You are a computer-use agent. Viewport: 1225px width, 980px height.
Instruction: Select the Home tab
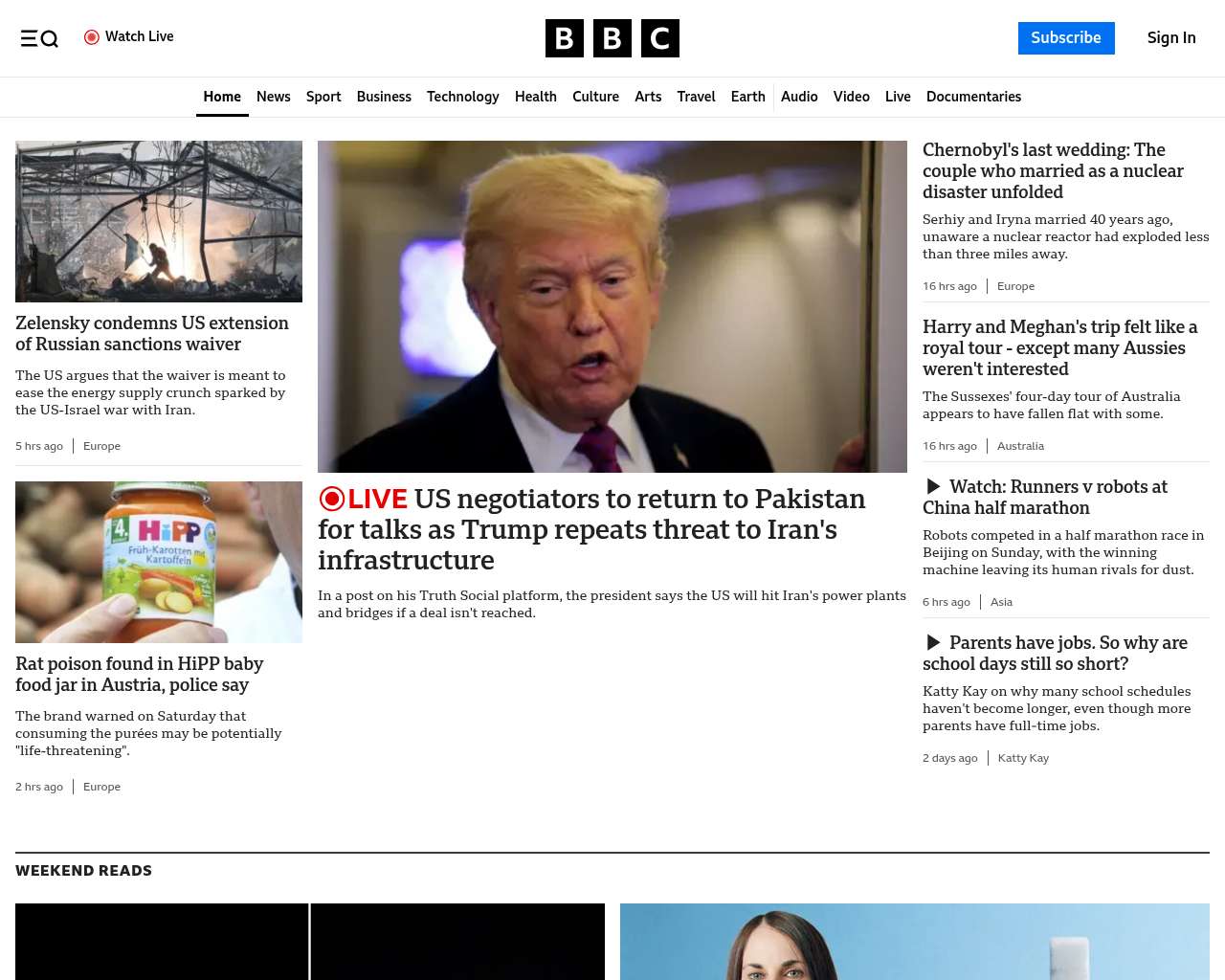point(222,97)
